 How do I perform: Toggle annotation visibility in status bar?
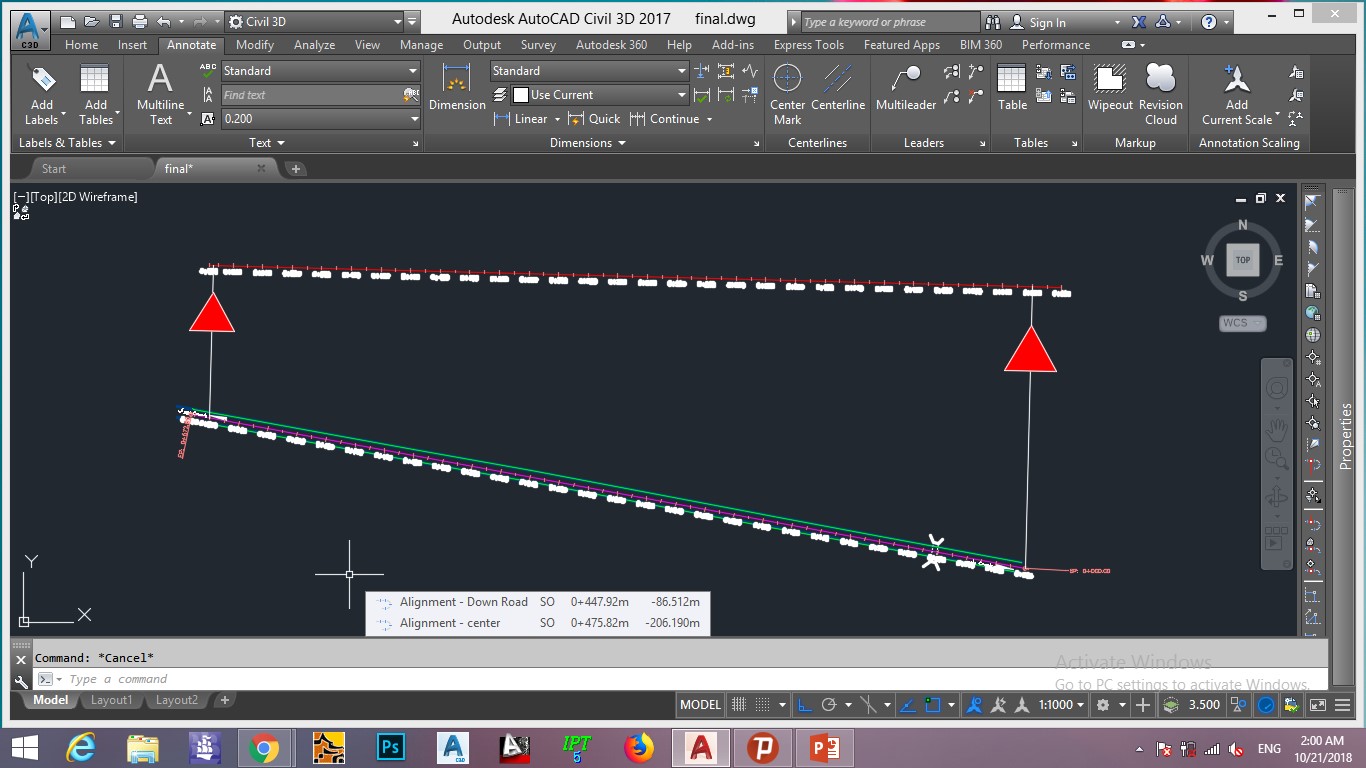click(x=975, y=705)
